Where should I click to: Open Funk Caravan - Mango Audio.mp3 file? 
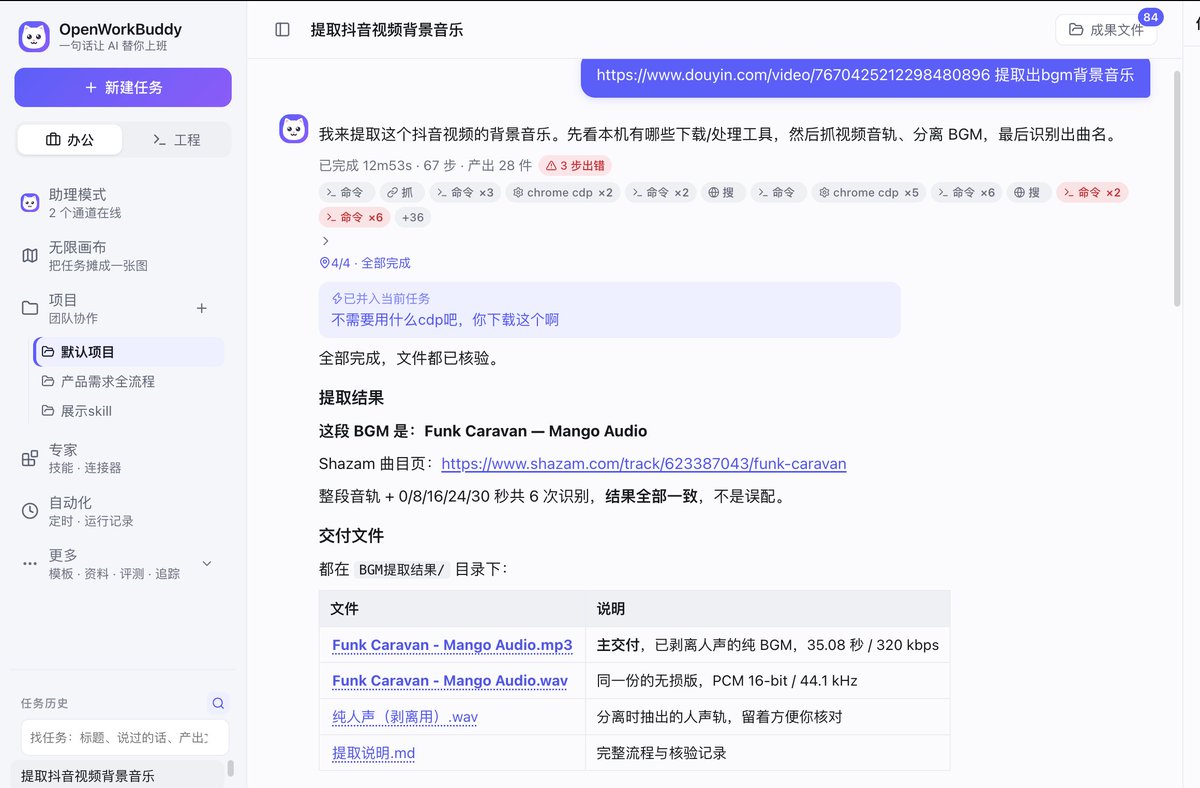[452, 645]
